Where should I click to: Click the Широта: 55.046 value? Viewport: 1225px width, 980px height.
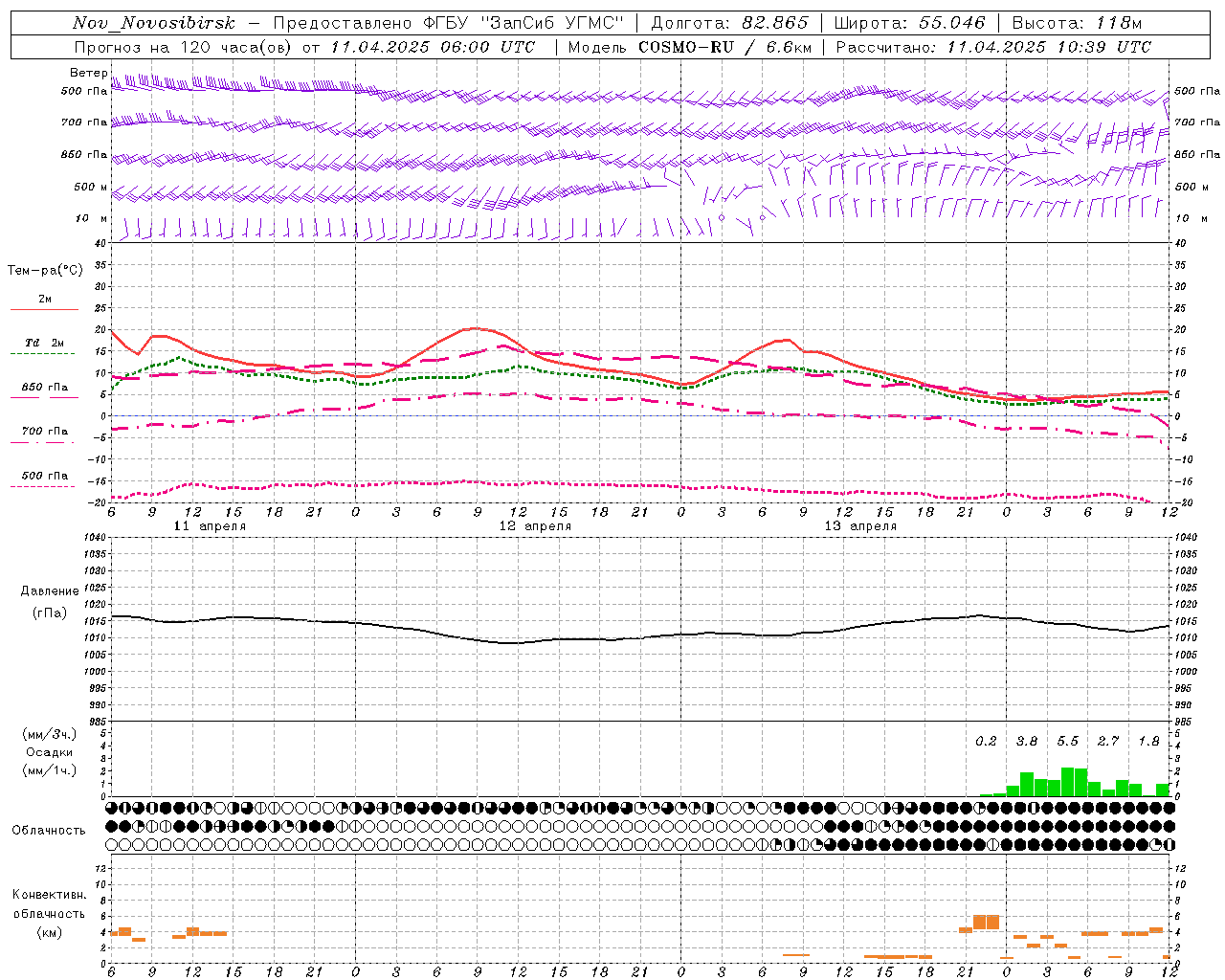coord(910,23)
